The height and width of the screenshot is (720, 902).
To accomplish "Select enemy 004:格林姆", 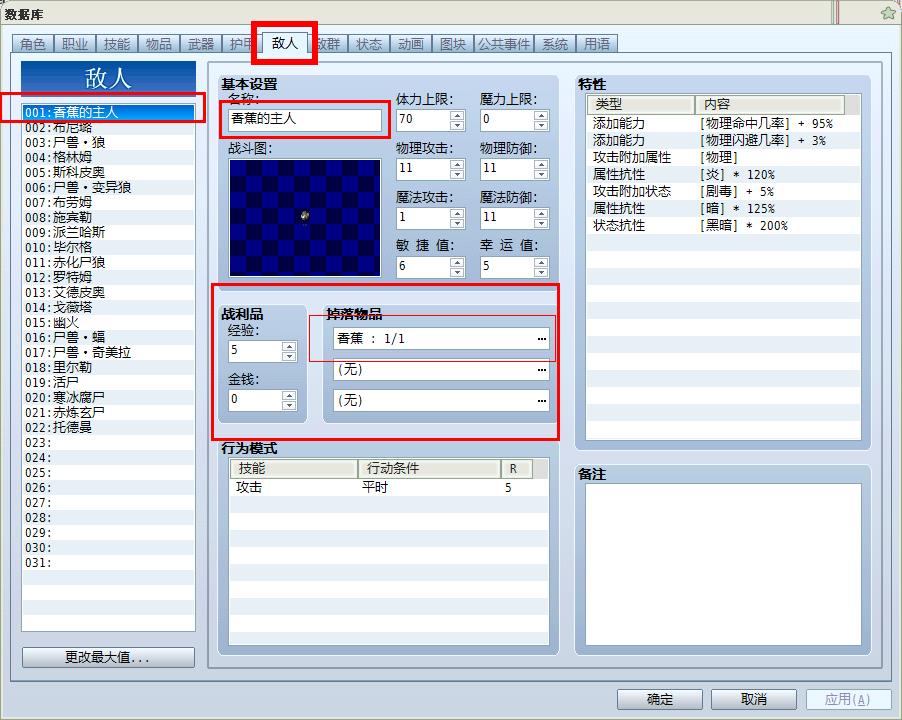I will coord(108,157).
